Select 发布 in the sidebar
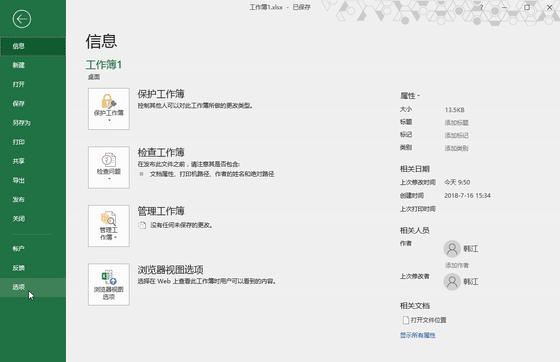This screenshot has height=362, width=560. pos(33,200)
